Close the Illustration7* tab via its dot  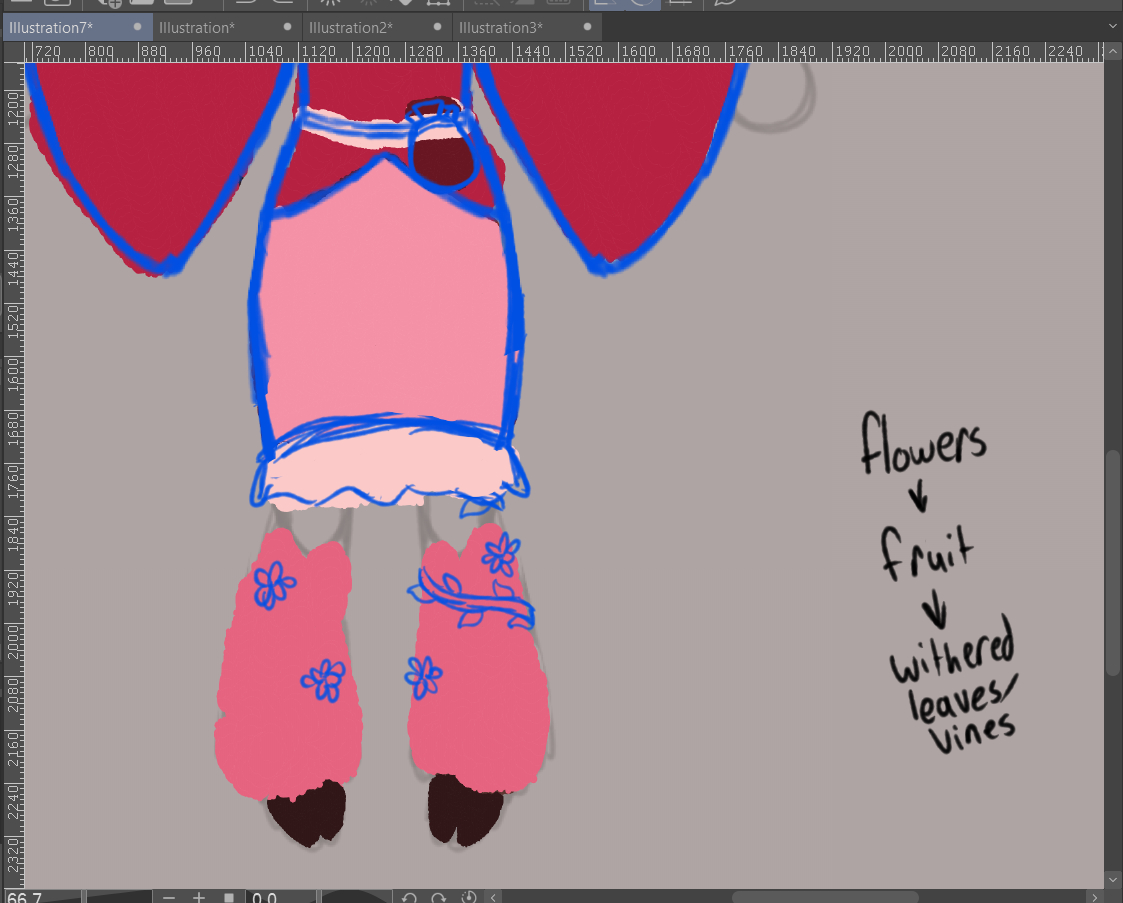point(137,27)
